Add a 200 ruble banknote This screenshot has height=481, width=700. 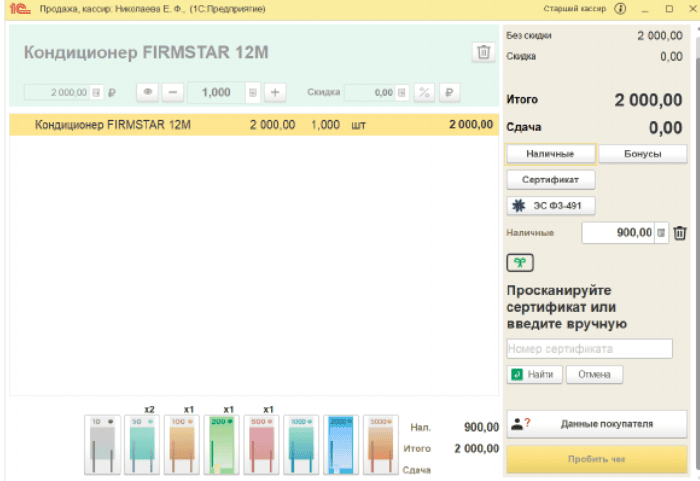click(221, 445)
